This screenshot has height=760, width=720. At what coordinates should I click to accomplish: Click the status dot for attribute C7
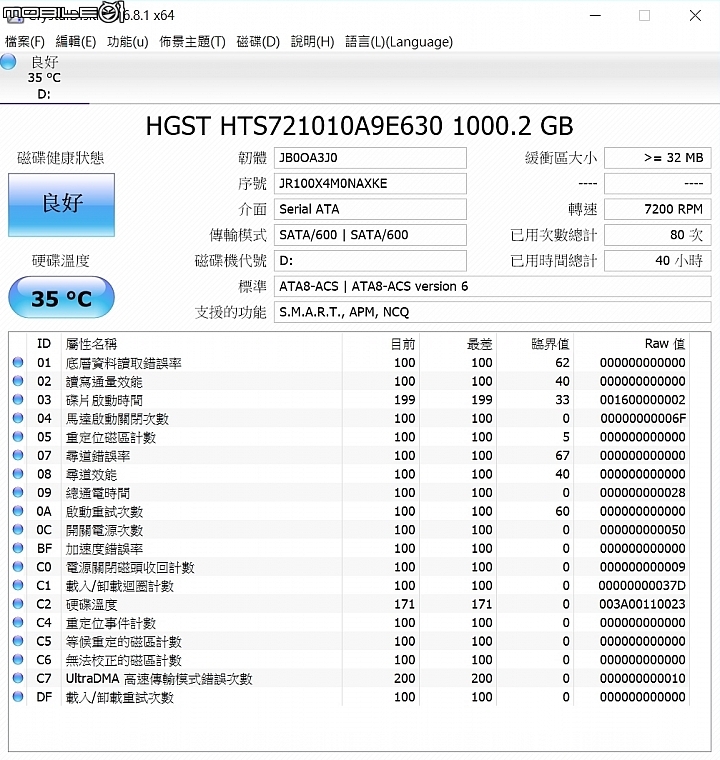pos(18,678)
